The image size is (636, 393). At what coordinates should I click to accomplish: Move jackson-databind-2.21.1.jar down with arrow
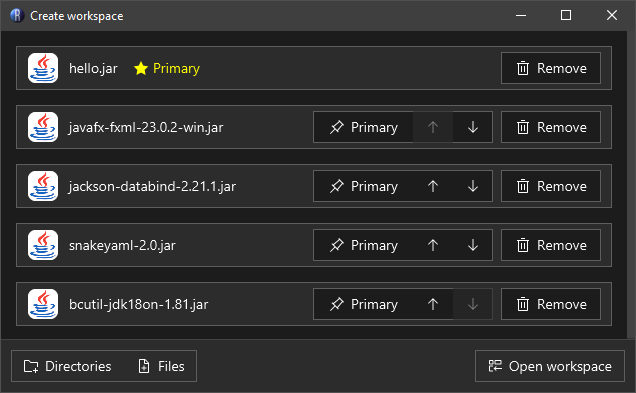pos(473,186)
